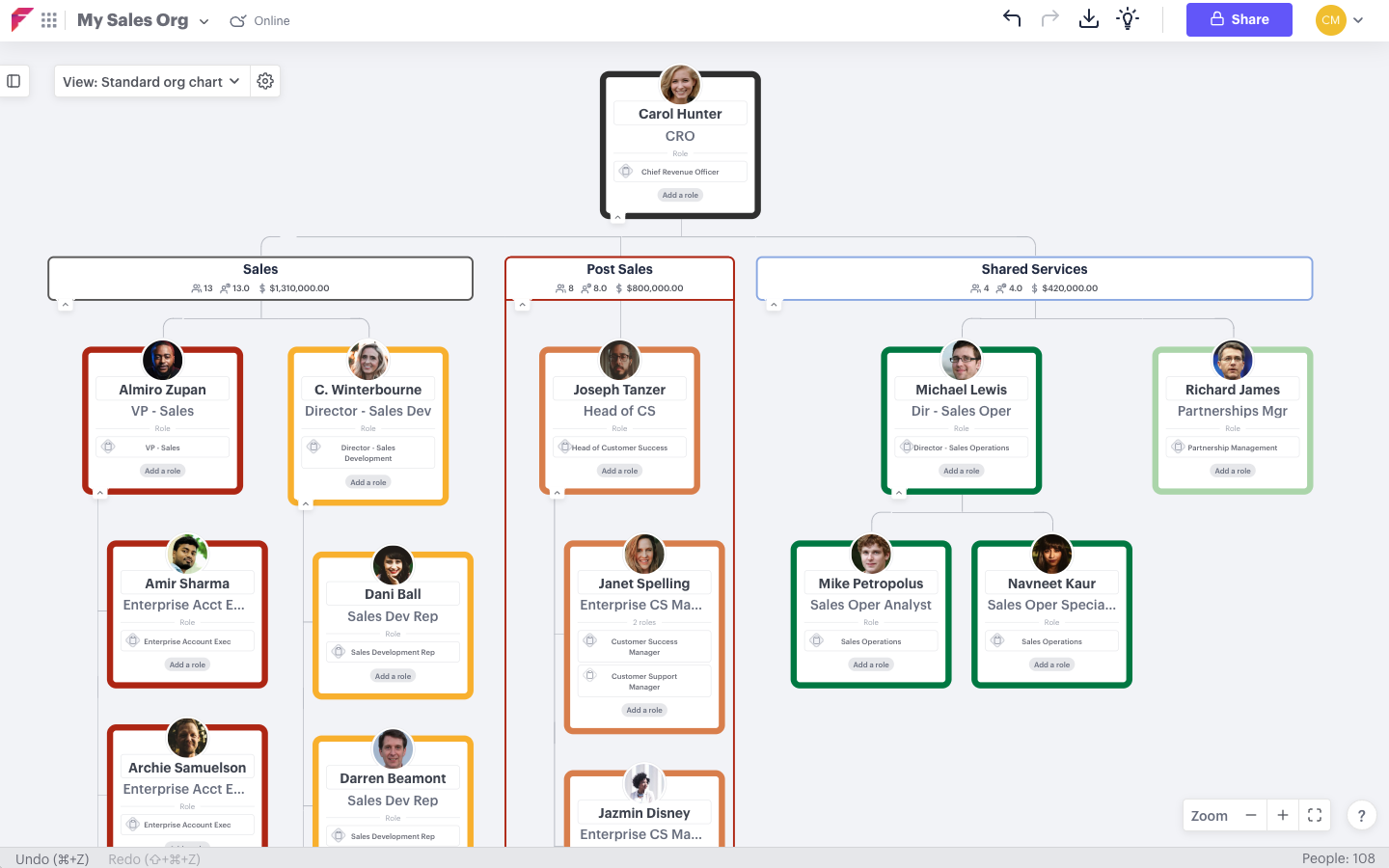Collapse the Sales team branch
This screenshot has height=868, width=1389.
pyautogui.click(x=66, y=303)
